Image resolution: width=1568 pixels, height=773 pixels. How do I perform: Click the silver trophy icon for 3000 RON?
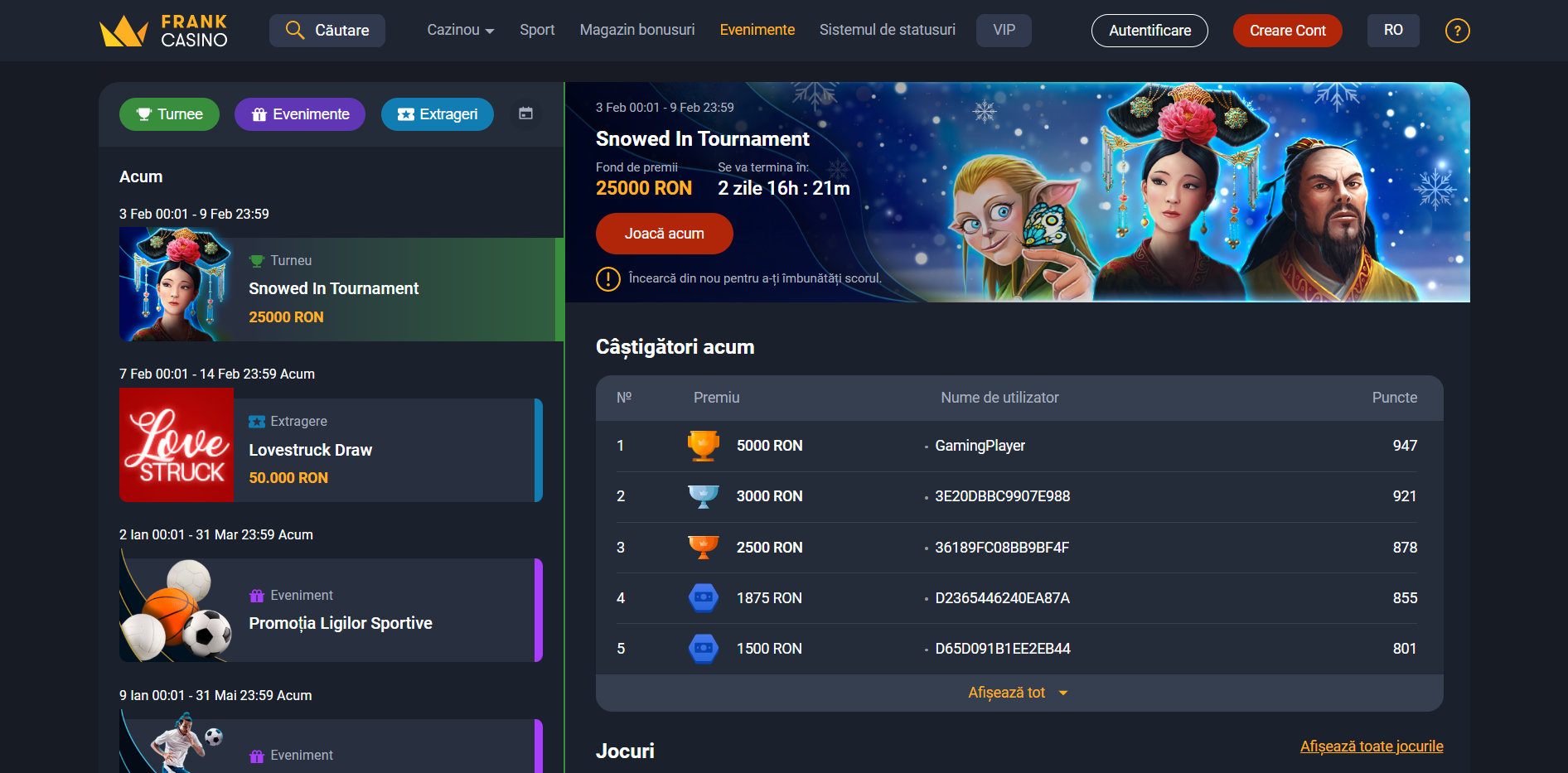pyautogui.click(x=703, y=496)
